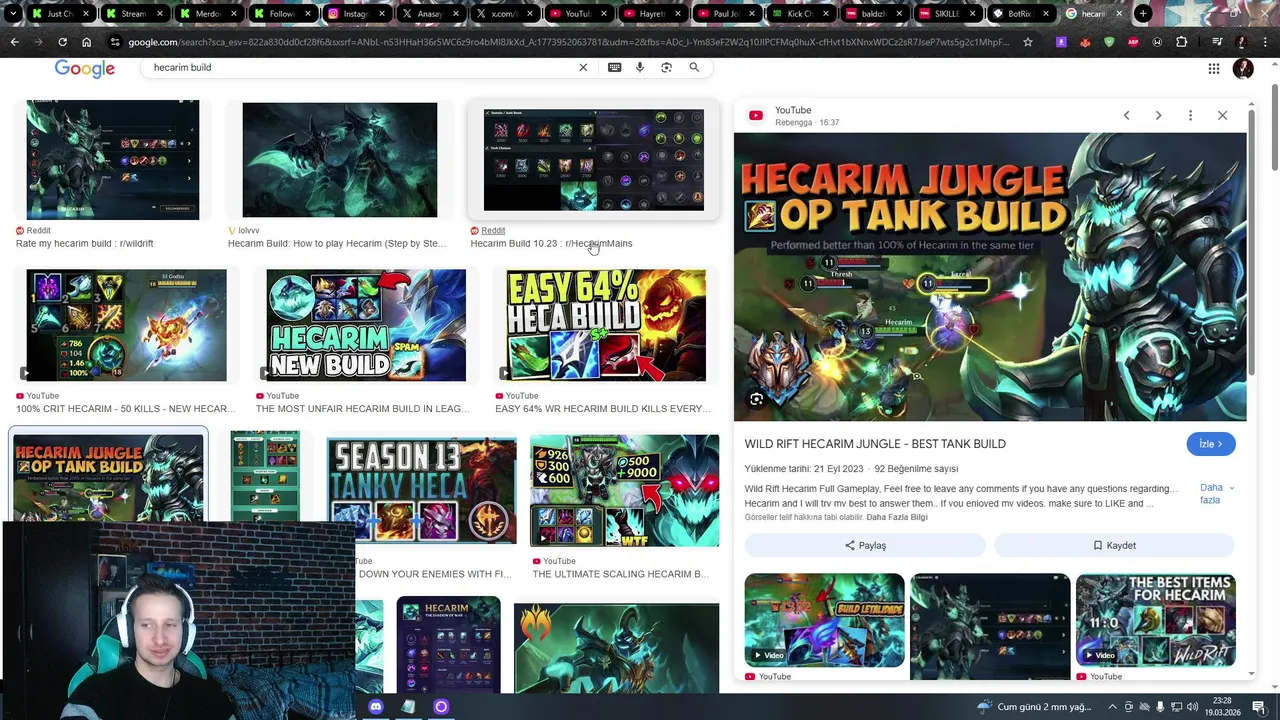Viewport: 1280px width, 720px height.
Task: Open the on-screen keyboard input tool
Action: pyautogui.click(x=614, y=67)
